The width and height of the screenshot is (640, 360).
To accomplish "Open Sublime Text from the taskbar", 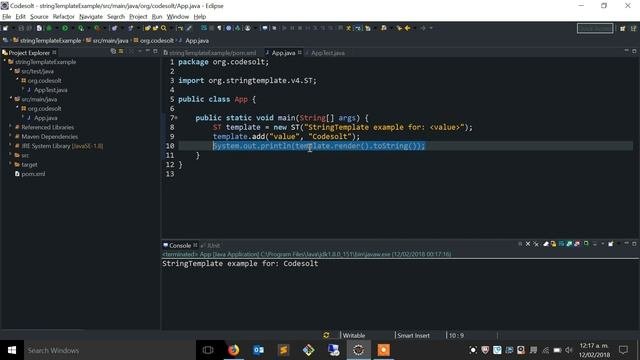I will [x=283, y=350].
